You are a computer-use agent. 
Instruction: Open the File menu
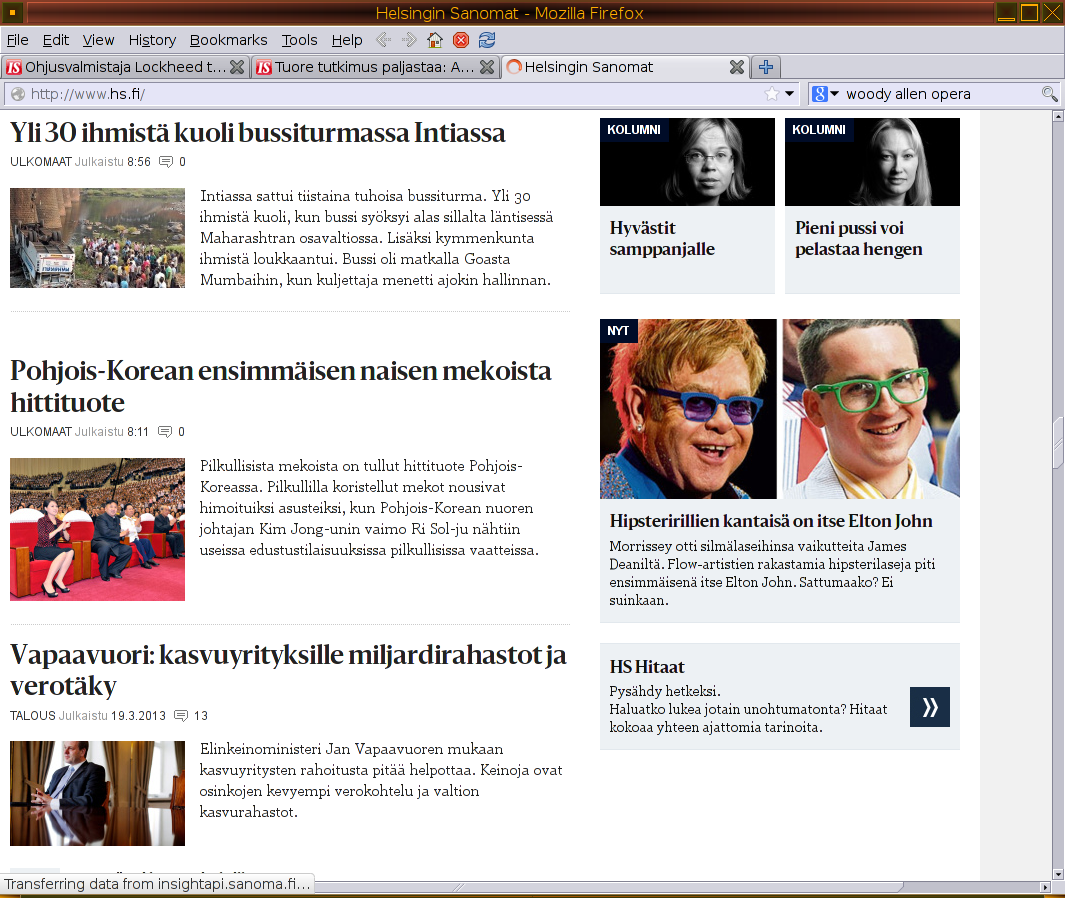click(x=18, y=40)
